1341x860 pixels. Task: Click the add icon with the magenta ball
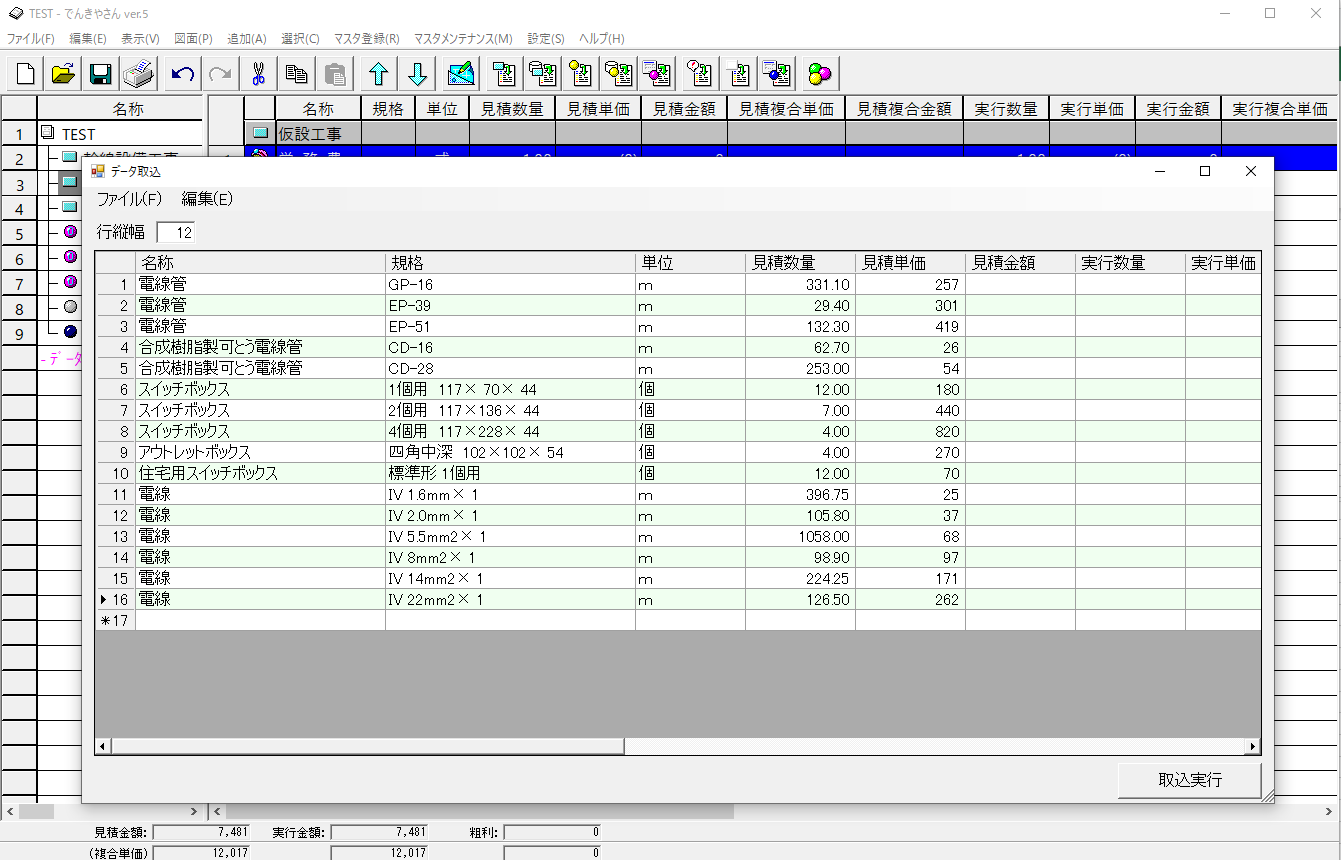coord(657,74)
